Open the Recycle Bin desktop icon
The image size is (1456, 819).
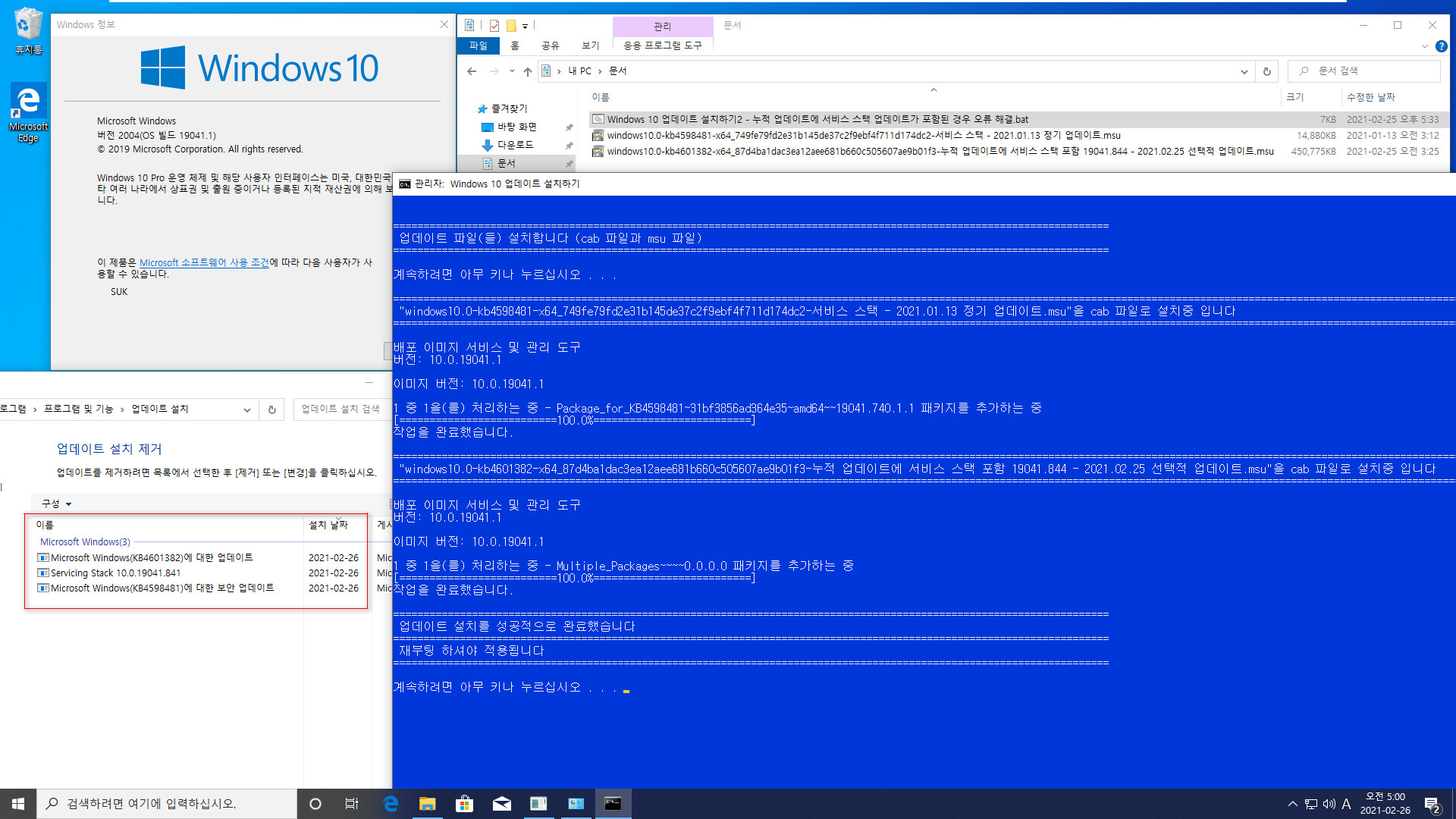[x=28, y=30]
